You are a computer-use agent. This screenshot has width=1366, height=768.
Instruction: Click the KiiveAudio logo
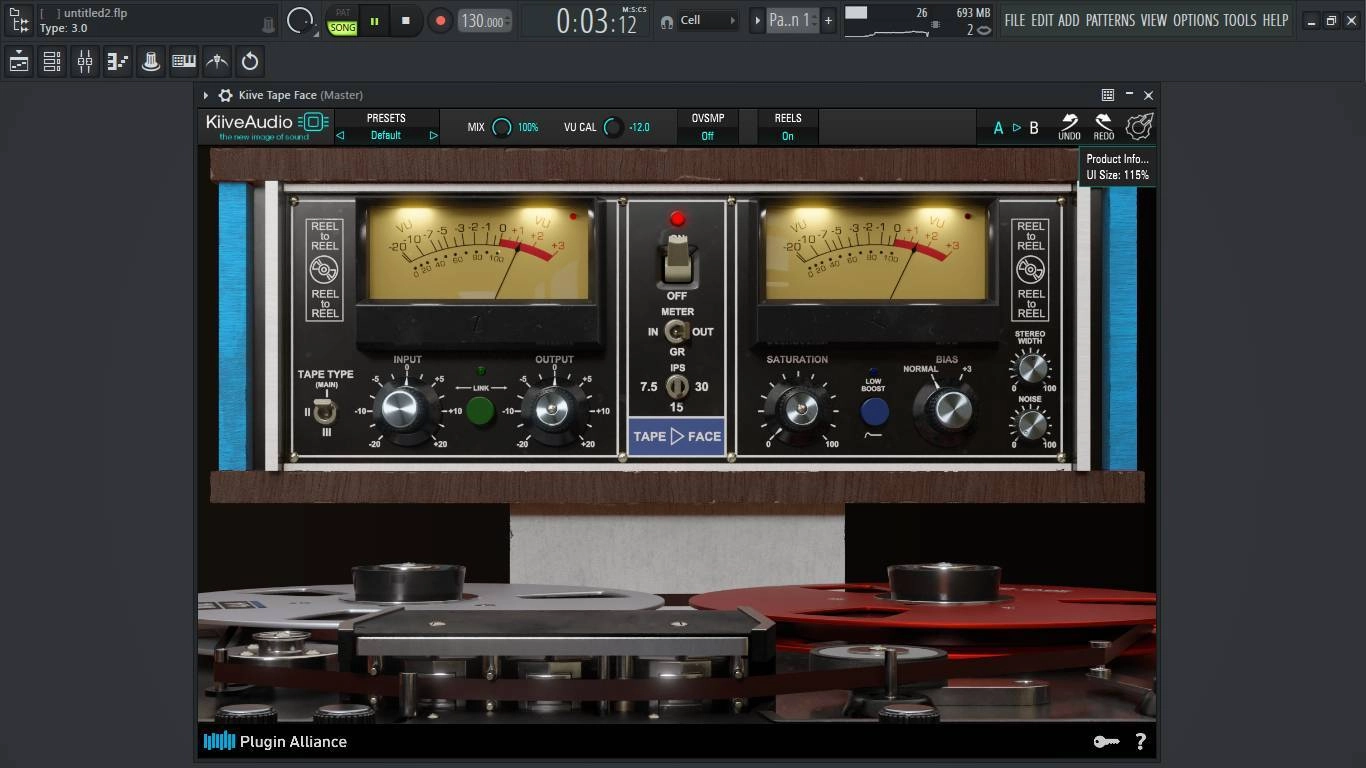pyautogui.click(x=267, y=127)
